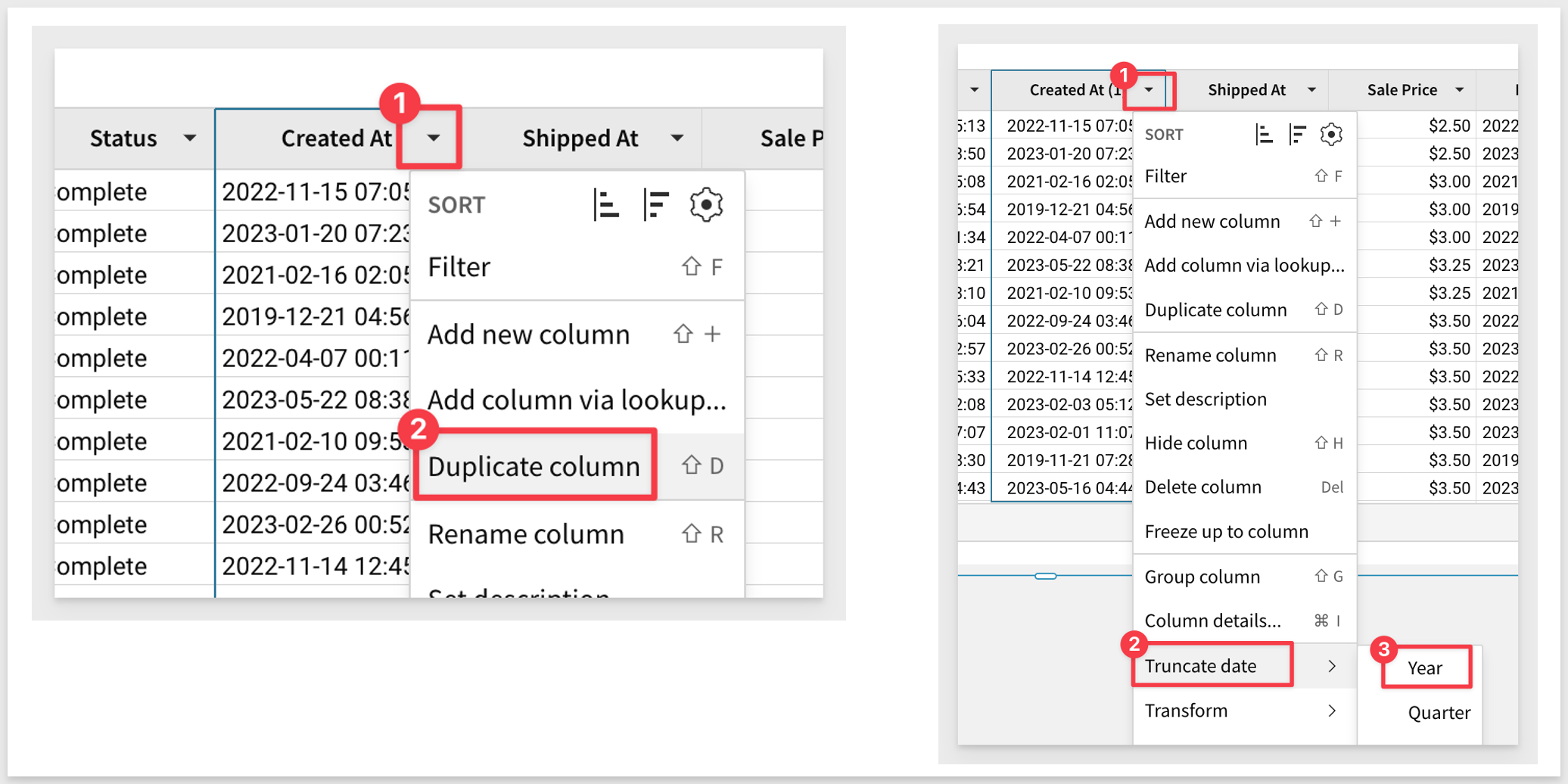Viewport: 1568px width, 784px height.
Task: Open Shipped At dropdown in left table
Action: tap(677, 138)
